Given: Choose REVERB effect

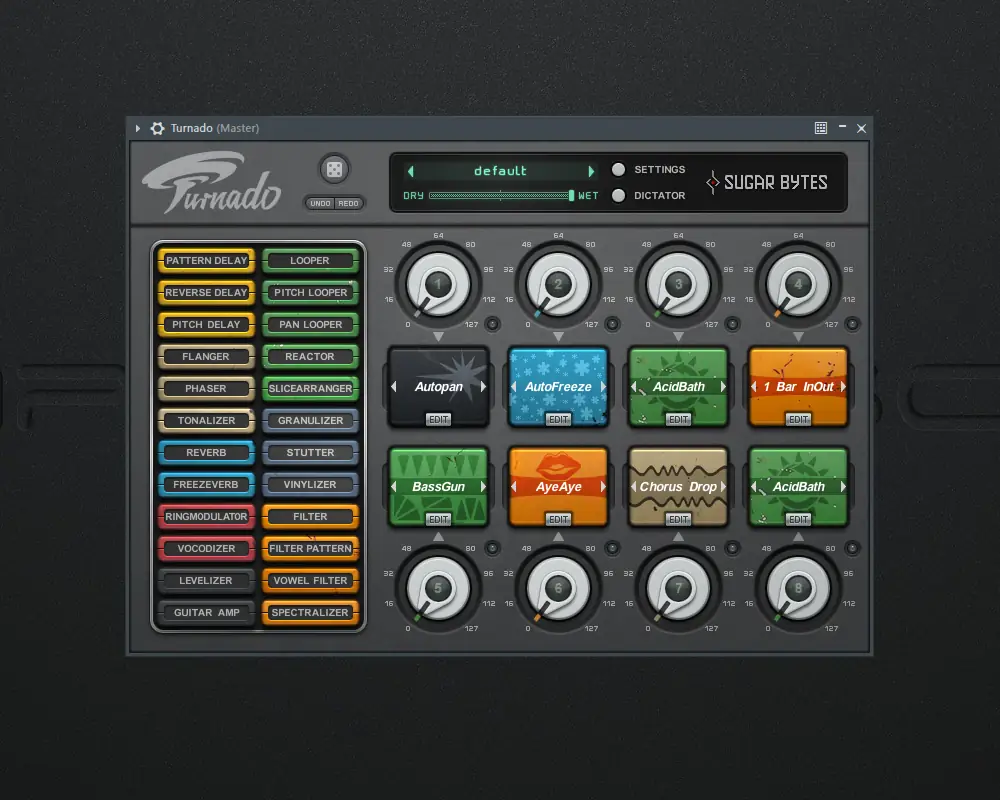Looking at the screenshot, I should click(206, 452).
